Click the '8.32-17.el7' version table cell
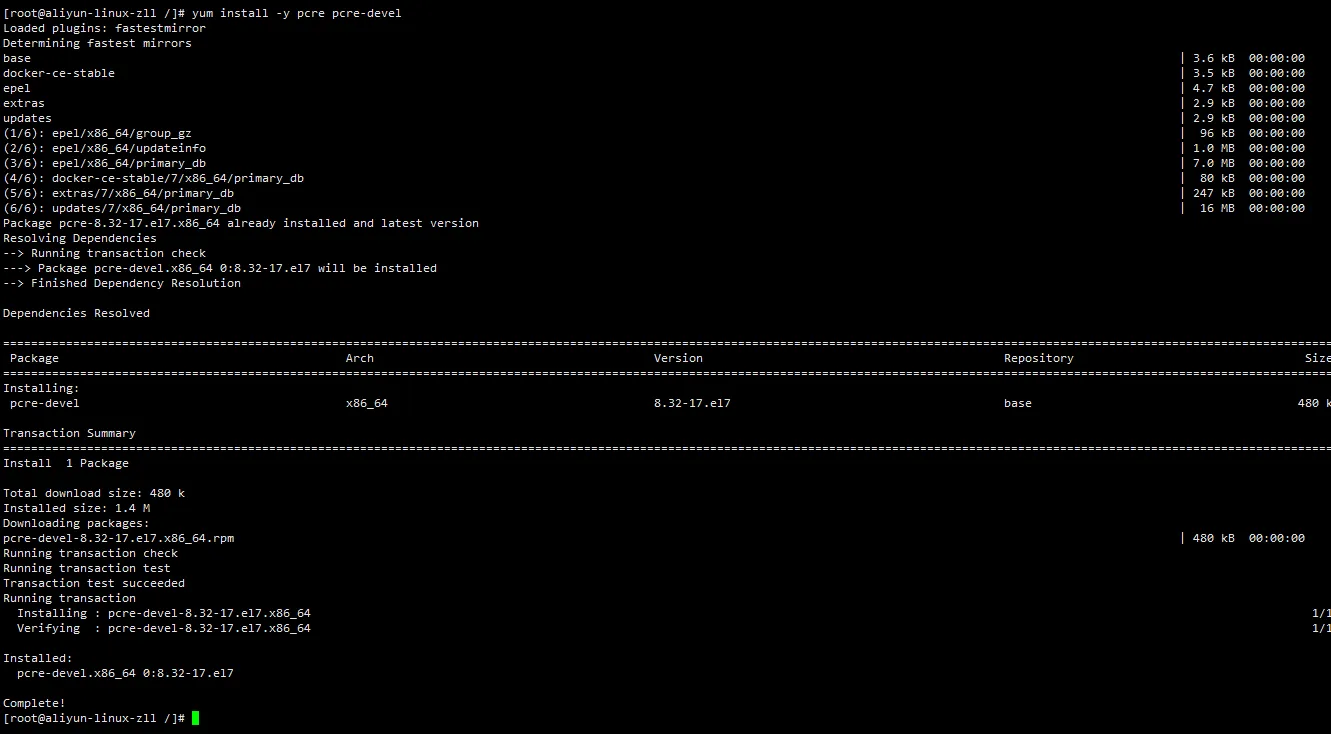Viewport: 1331px width, 734px height. point(692,403)
